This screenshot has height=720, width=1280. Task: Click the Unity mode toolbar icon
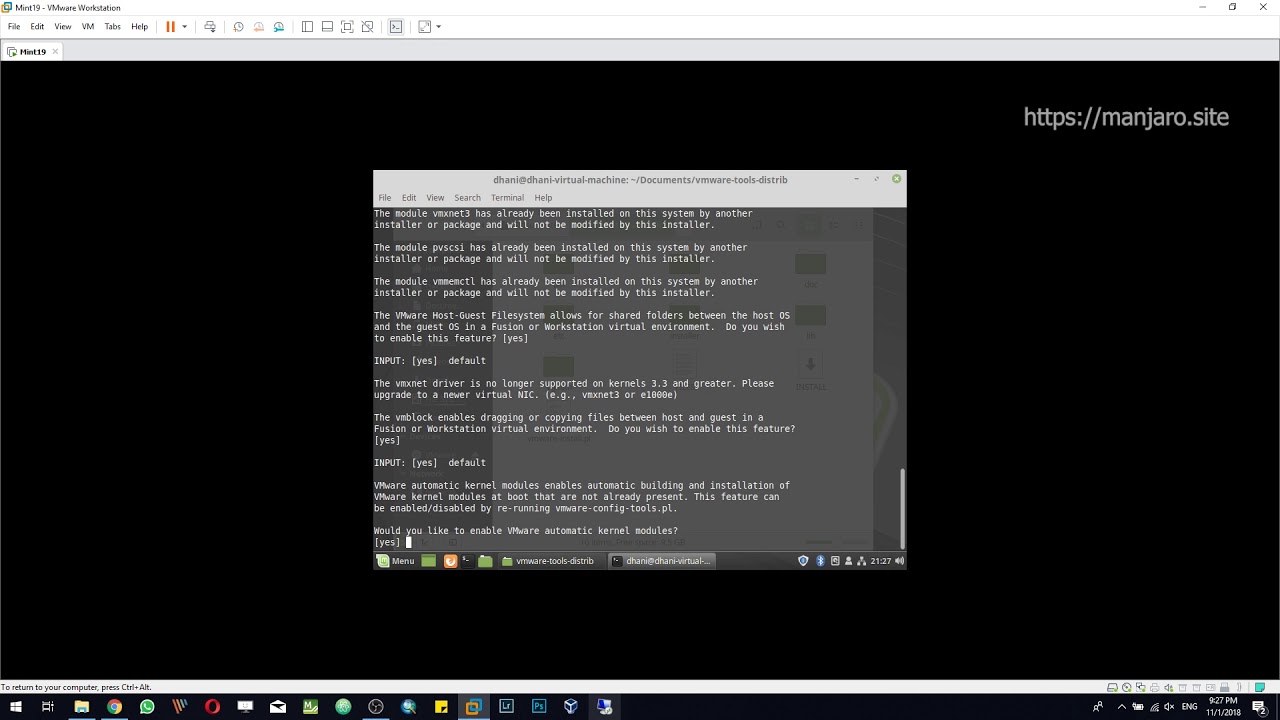367,27
